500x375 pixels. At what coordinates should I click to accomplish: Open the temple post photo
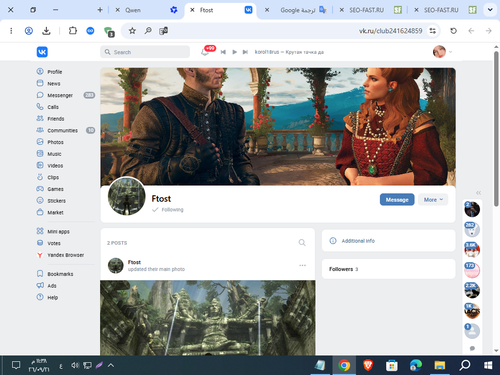(x=208, y=318)
